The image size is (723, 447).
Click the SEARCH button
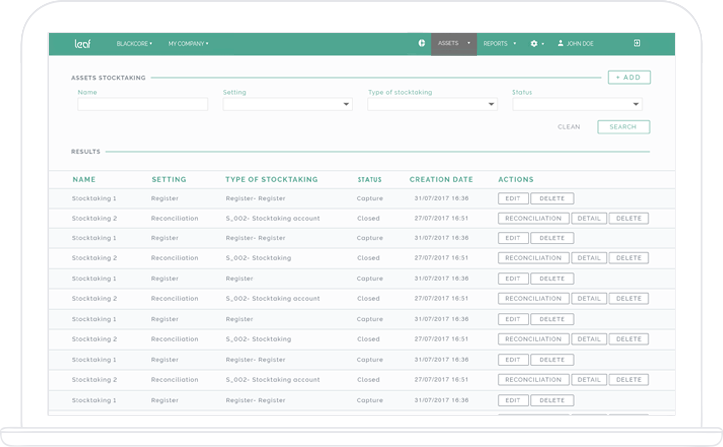click(623, 127)
